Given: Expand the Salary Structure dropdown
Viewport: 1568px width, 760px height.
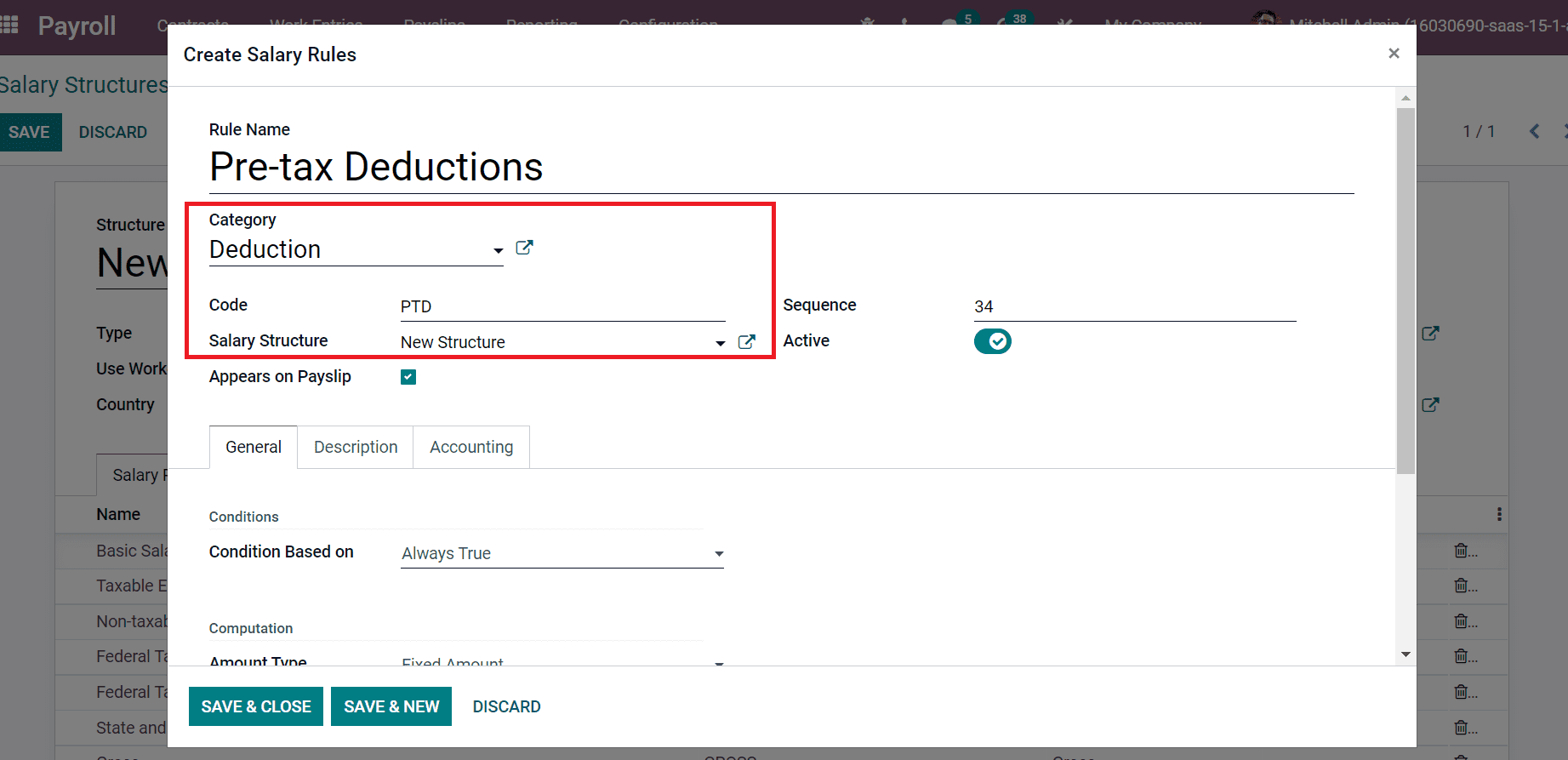Looking at the screenshot, I should [720, 343].
